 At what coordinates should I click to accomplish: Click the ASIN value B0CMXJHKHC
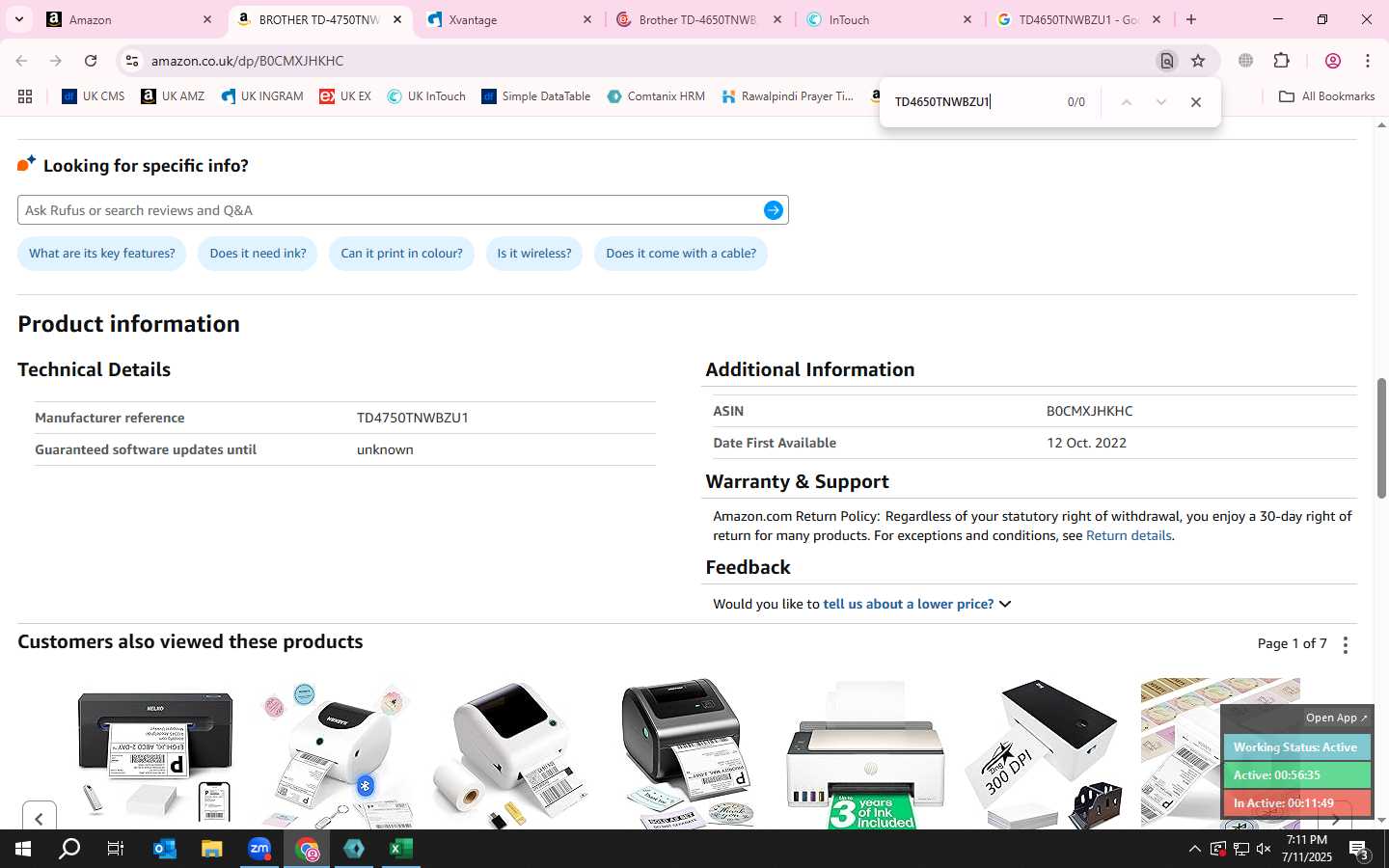click(x=1090, y=411)
